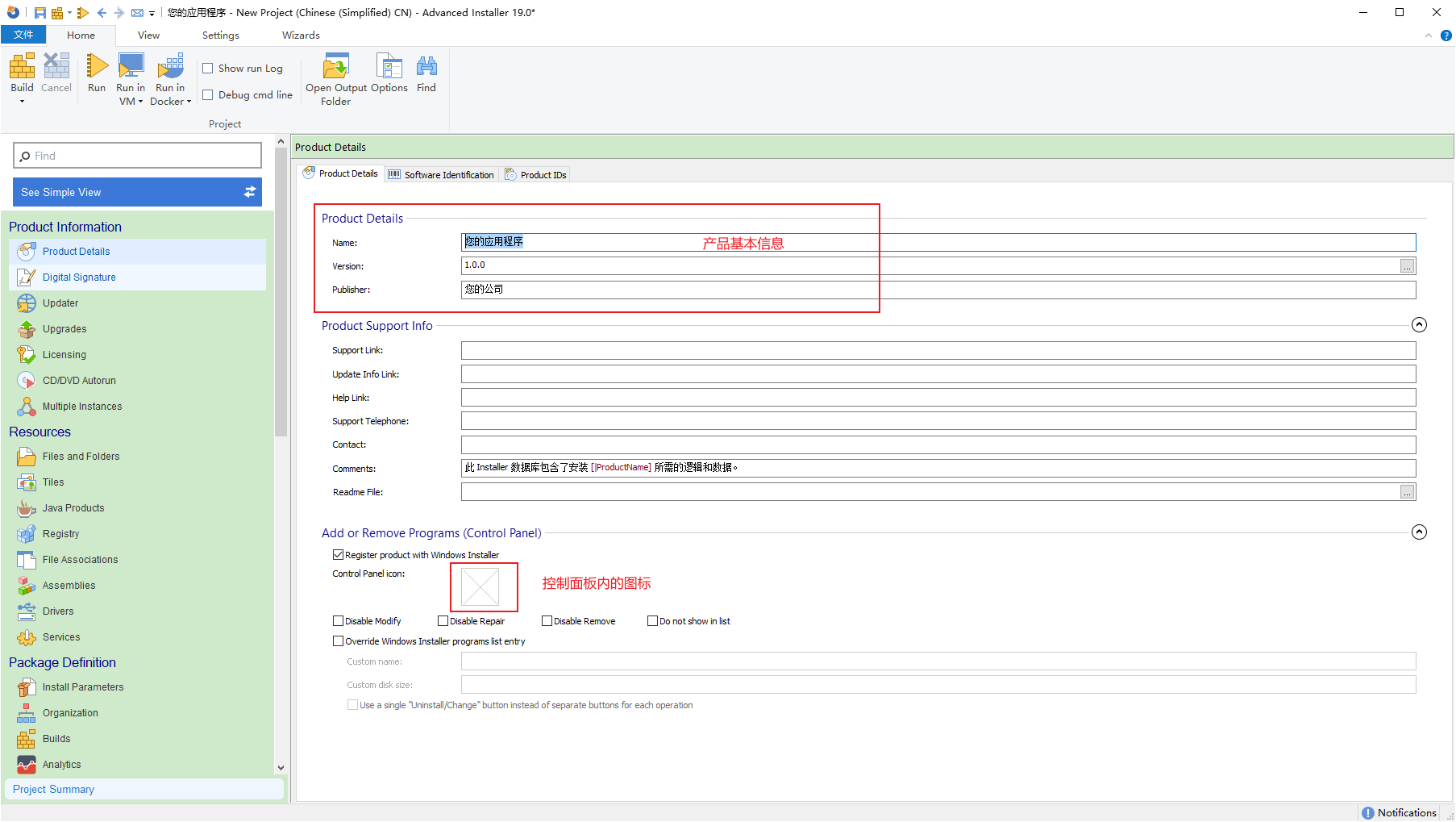Select Product Details in left tree
Viewport: 1456px width, 822px height.
[137, 252]
